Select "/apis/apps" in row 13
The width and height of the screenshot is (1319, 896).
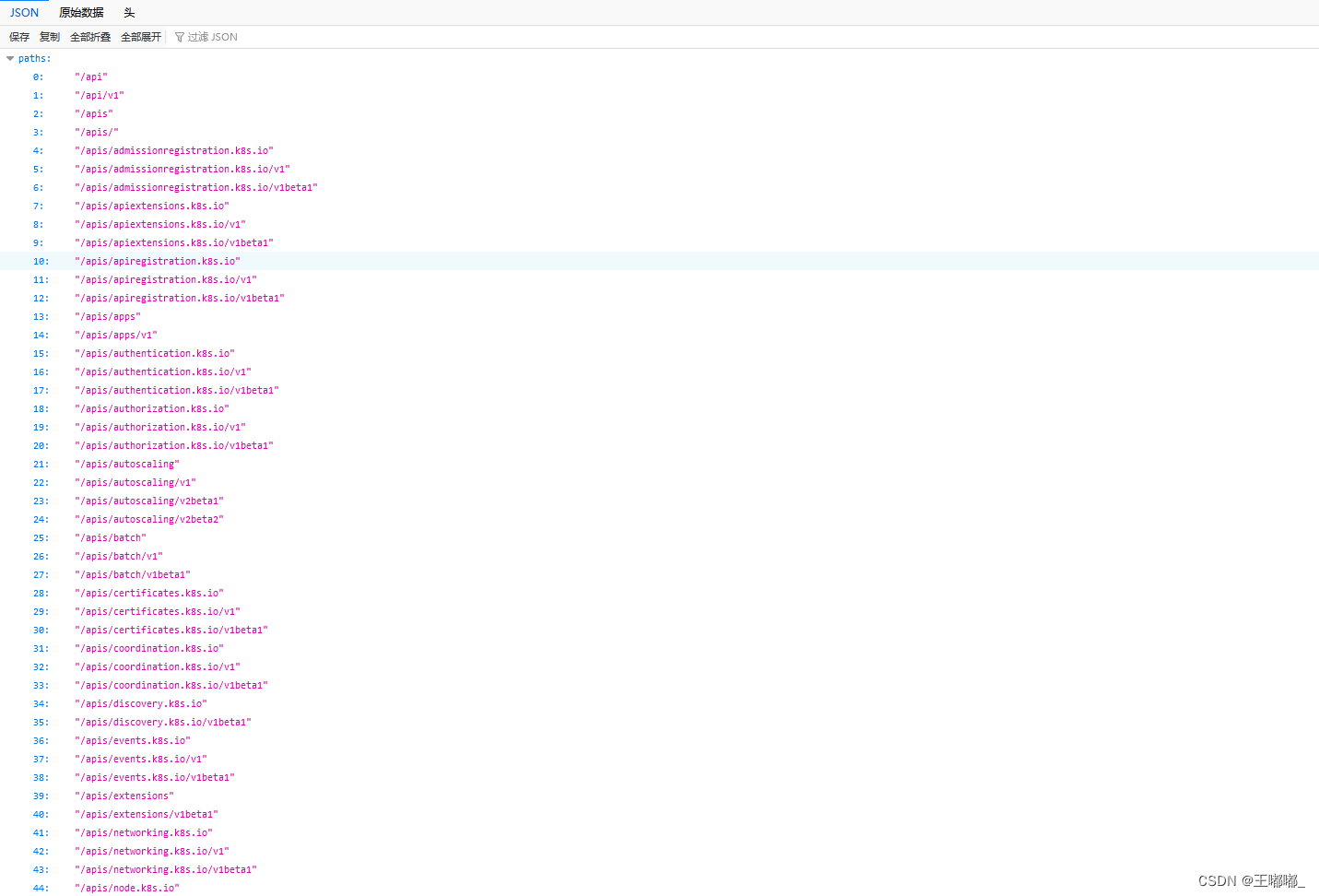(108, 316)
